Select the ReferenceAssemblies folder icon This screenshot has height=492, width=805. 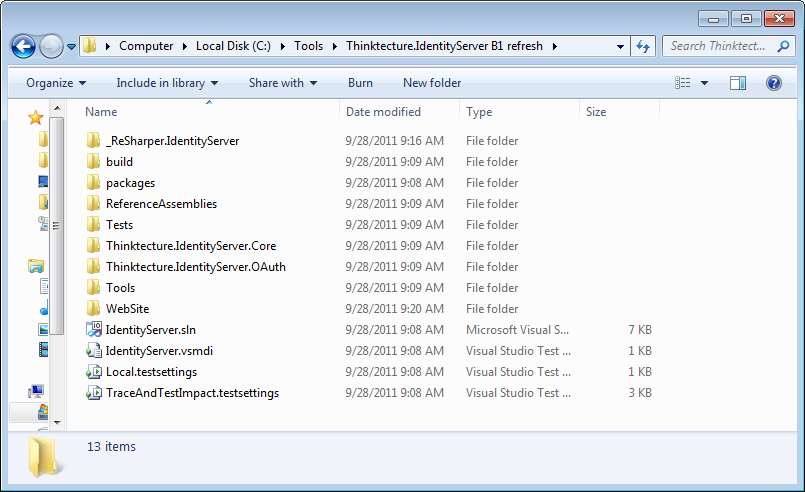pyautogui.click(x=93, y=203)
